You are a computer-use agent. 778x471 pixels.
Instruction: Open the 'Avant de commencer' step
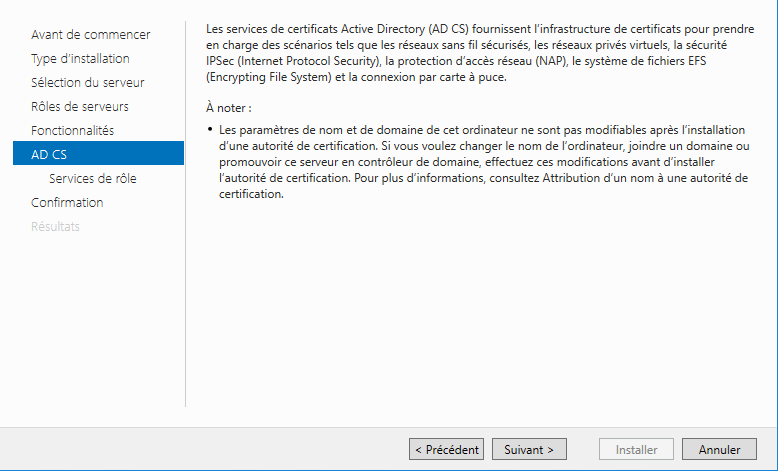(x=90, y=35)
